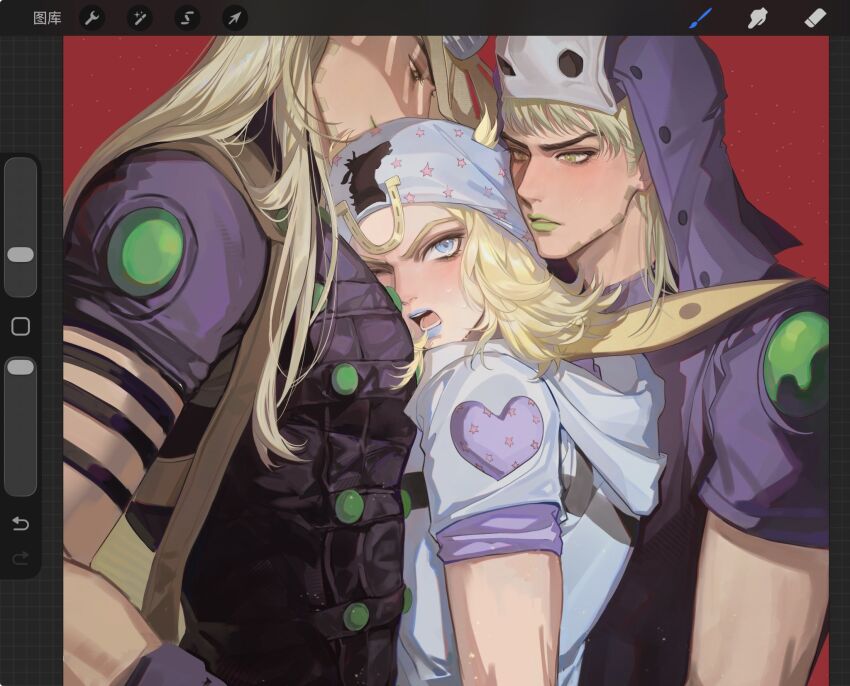Click the brush opacity slider handle
This screenshot has height=686, width=850.
click(21, 367)
